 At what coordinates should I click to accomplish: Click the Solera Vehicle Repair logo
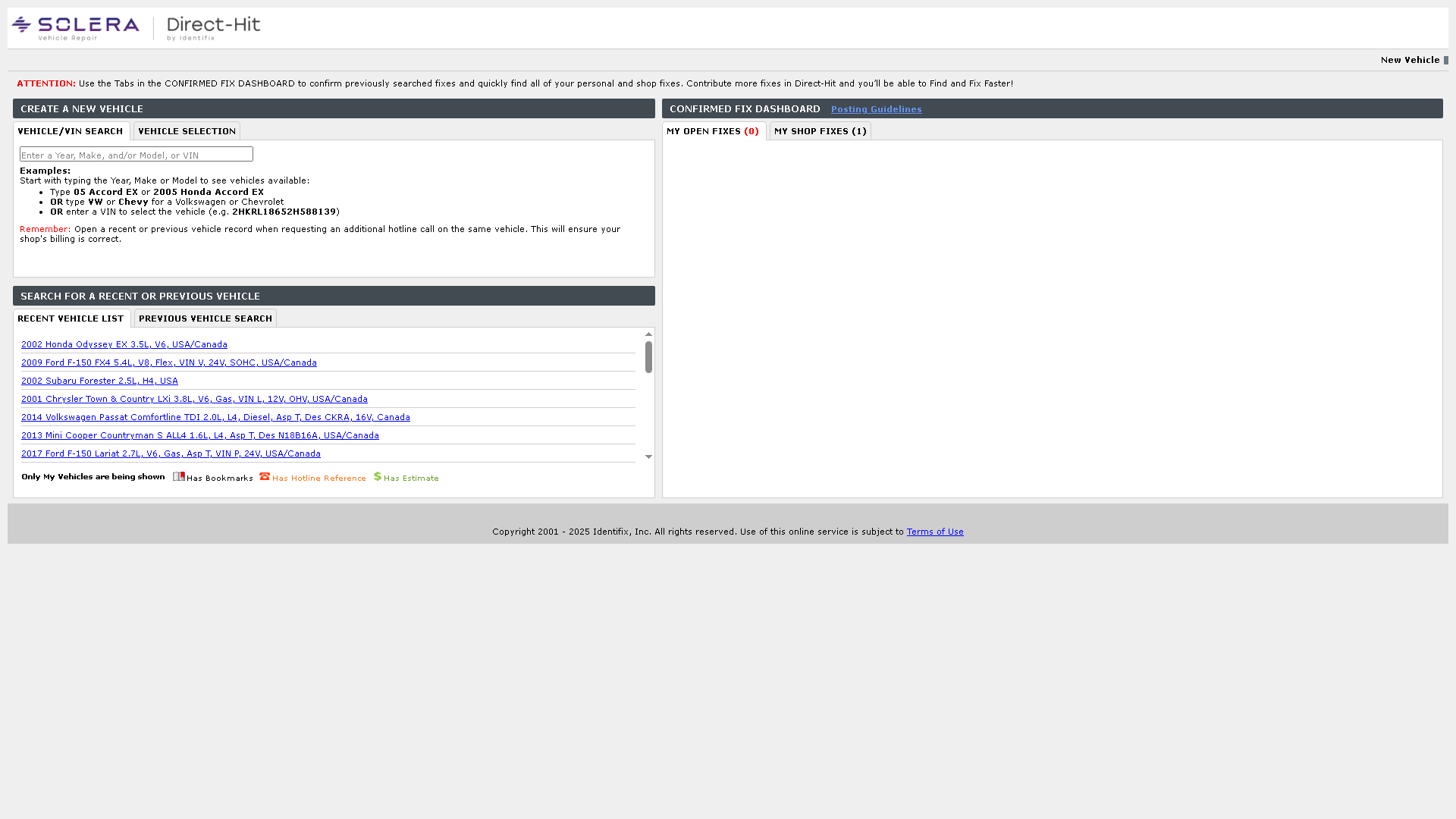(76, 28)
